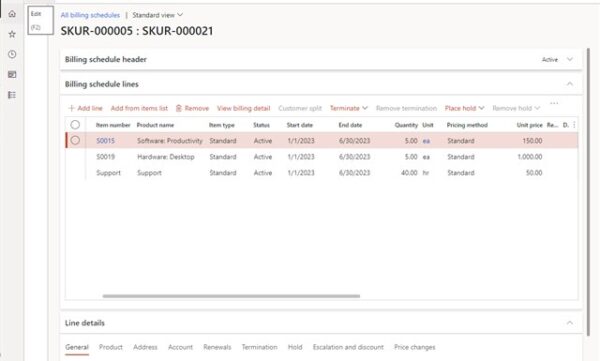Open item number S0015 link
The image size is (600, 361).
(x=105, y=141)
